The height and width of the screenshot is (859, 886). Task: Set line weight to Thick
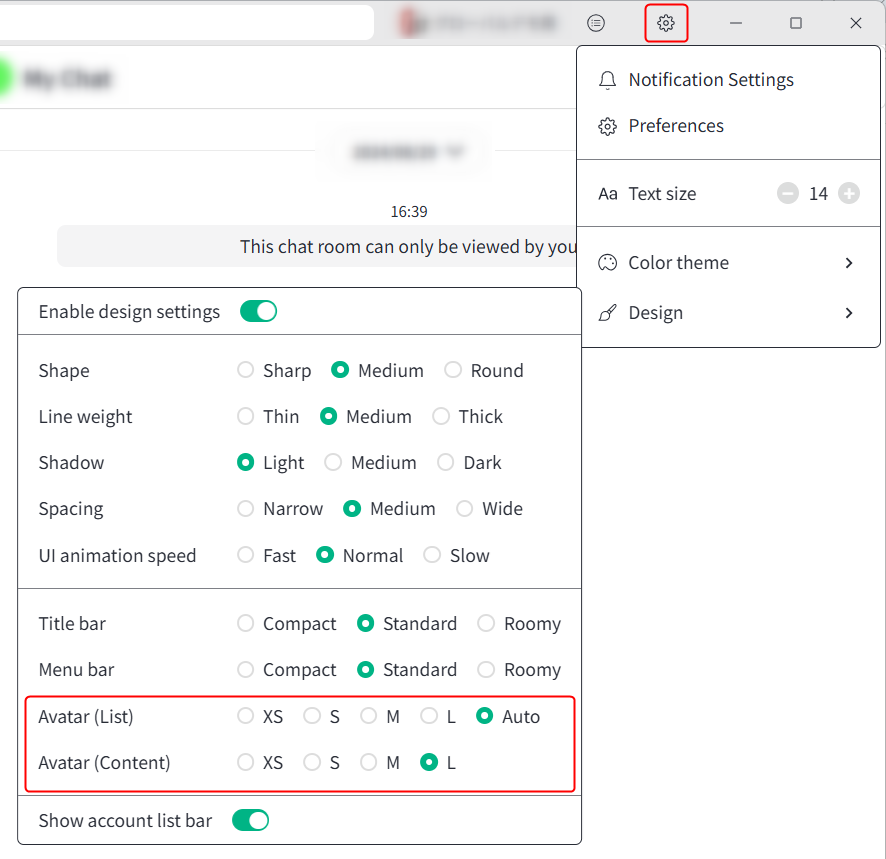tap(441, 417)
